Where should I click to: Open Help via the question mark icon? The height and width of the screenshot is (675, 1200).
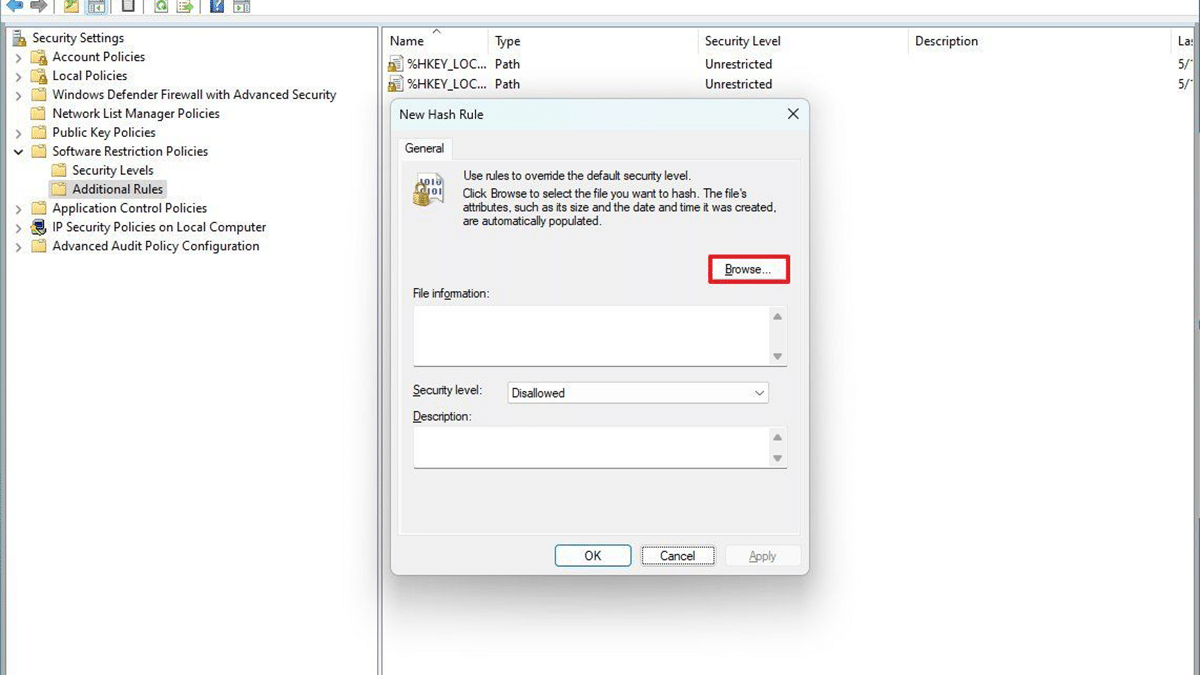point(217,6)
